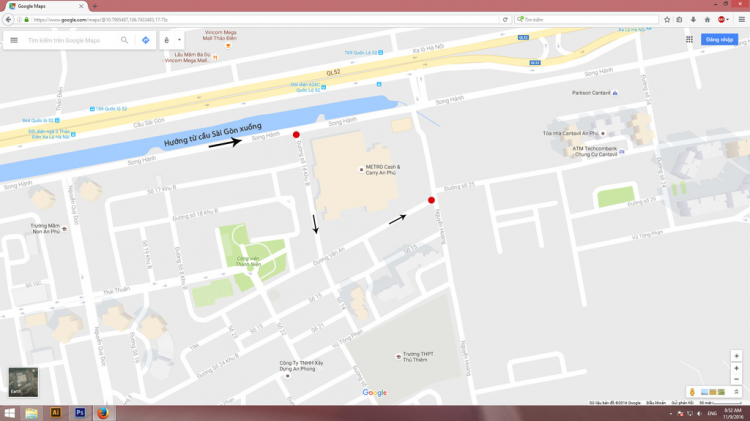Go to the Firefox home page icon
Viewport: 750px width, 421px height.
pyautogui.click(x=707, y=20)
